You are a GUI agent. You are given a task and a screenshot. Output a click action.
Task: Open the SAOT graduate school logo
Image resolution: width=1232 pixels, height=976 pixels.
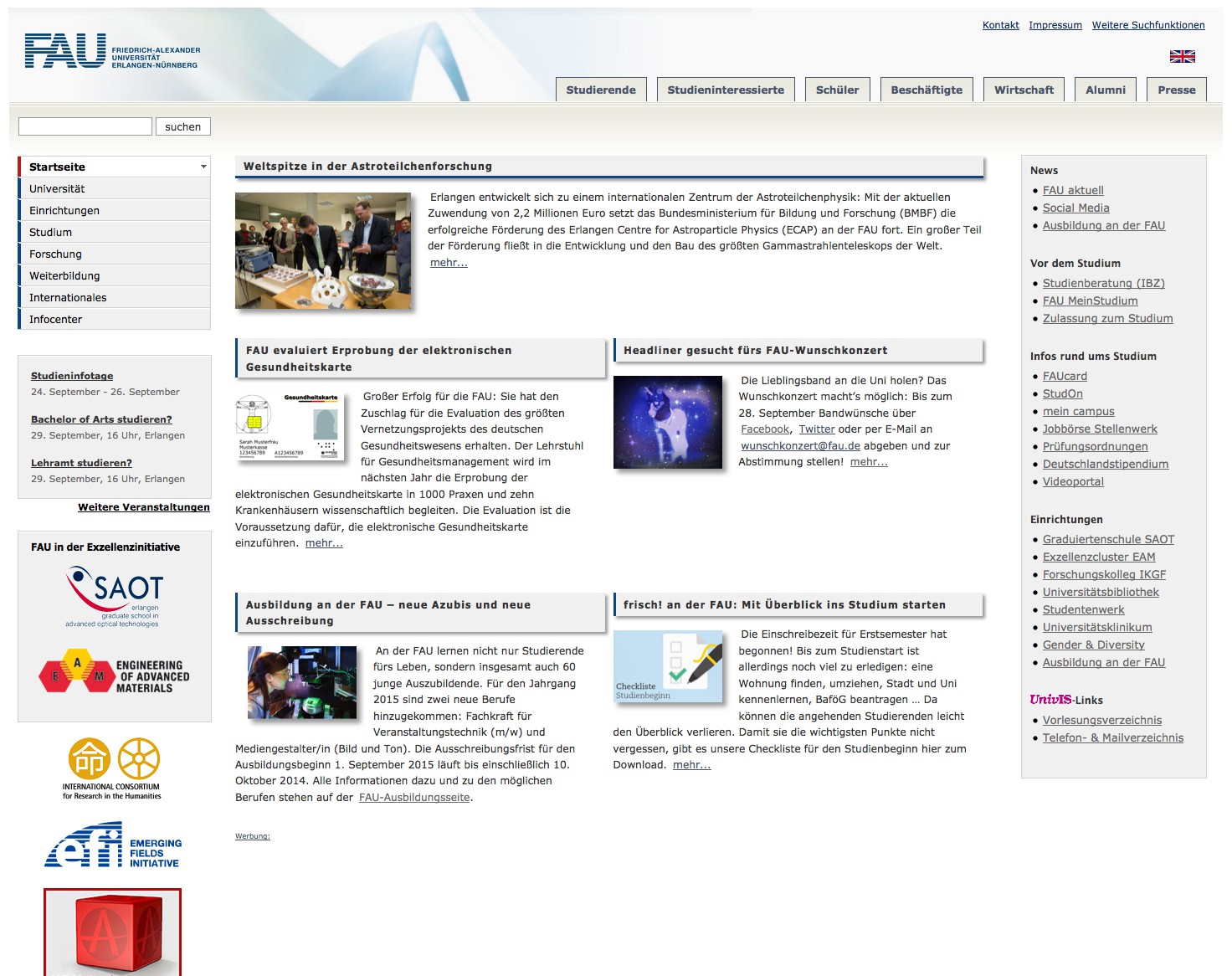[113, 594]
